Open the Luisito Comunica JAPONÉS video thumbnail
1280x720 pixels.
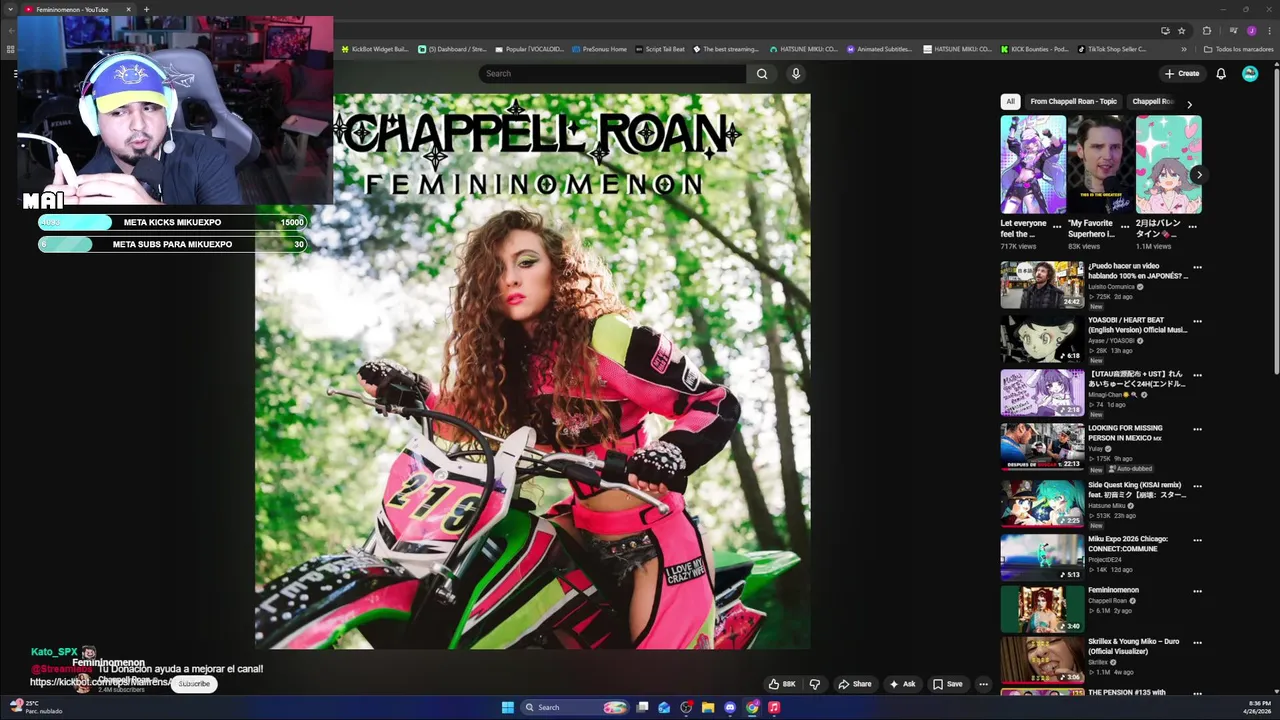pos(1042,285)
